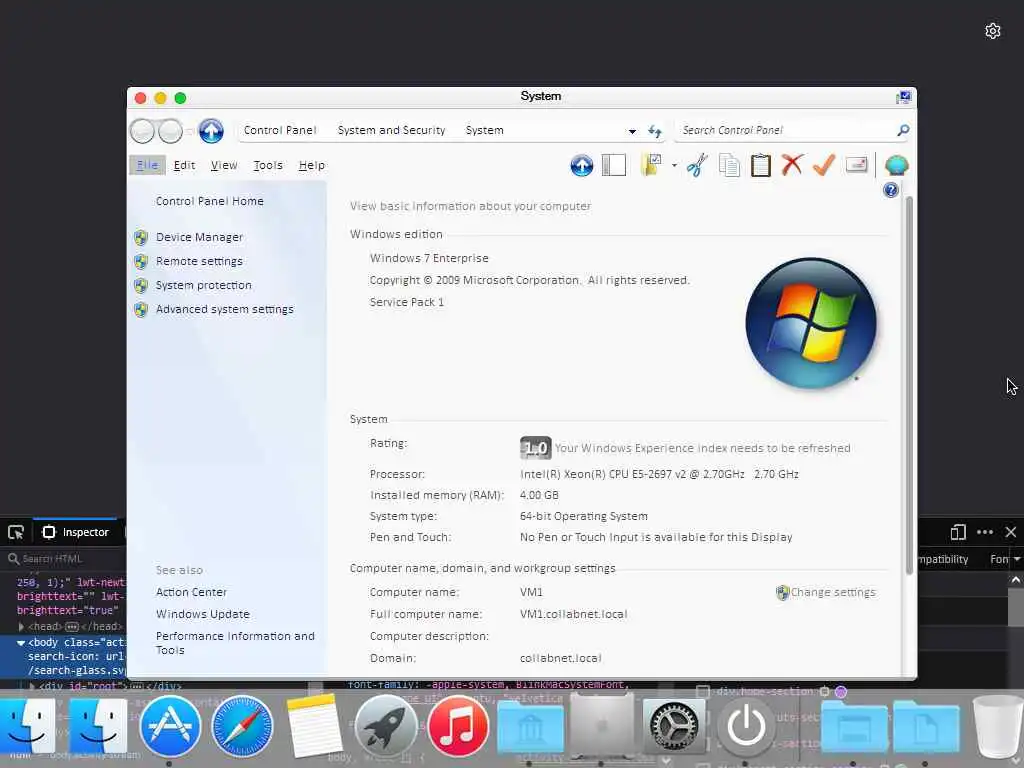This screenshot has width=1024, height=768.
Task: Toggle the preview pane layout icon in toolbar
Action: [614, 165]
